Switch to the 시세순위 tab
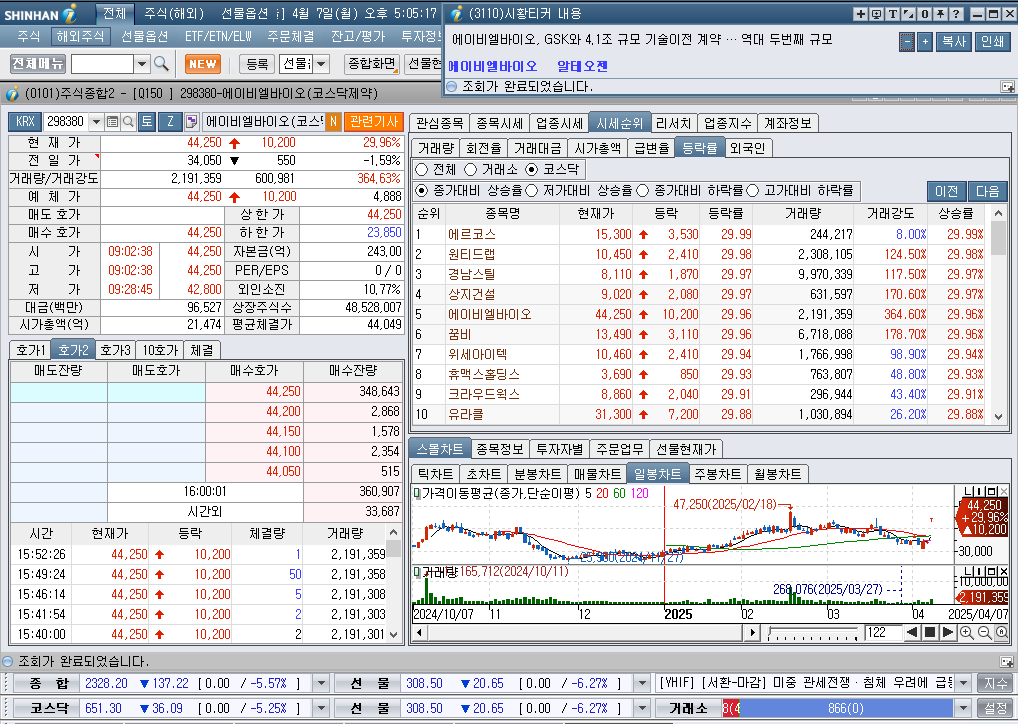This screenshot has height=724, width=1018. click(619, 123)
